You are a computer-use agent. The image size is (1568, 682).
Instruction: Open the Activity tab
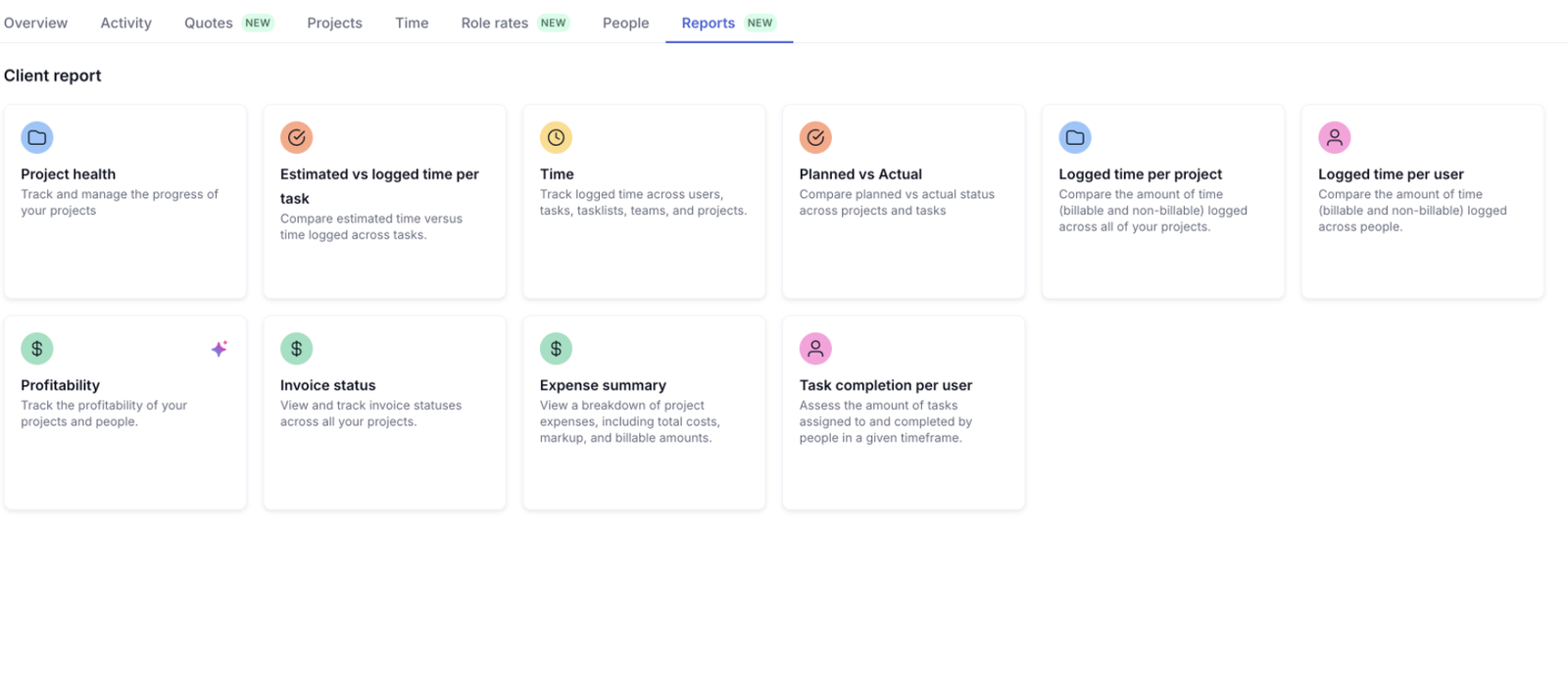pos(125,23)
